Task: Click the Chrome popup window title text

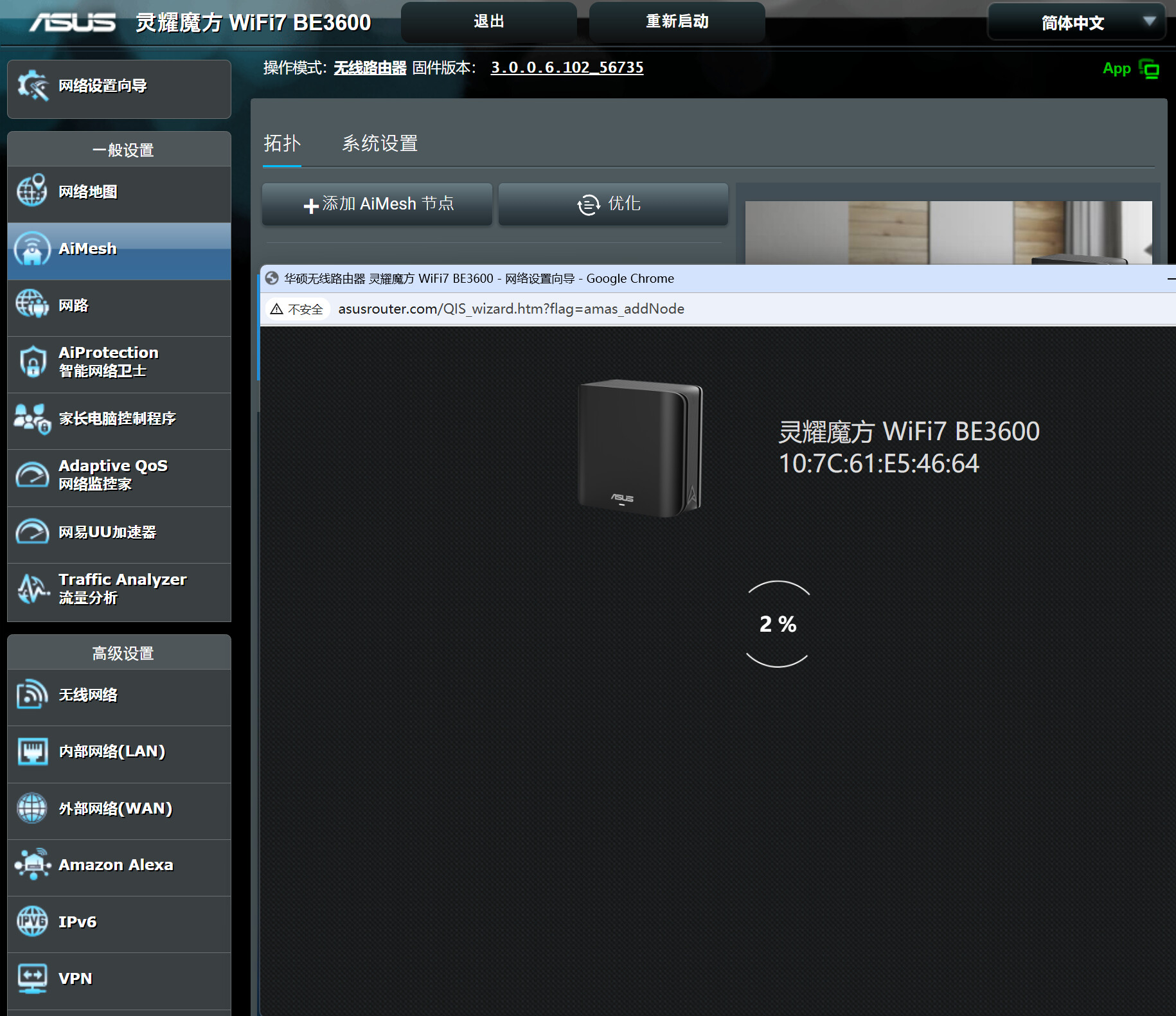Action: [479, 278]
